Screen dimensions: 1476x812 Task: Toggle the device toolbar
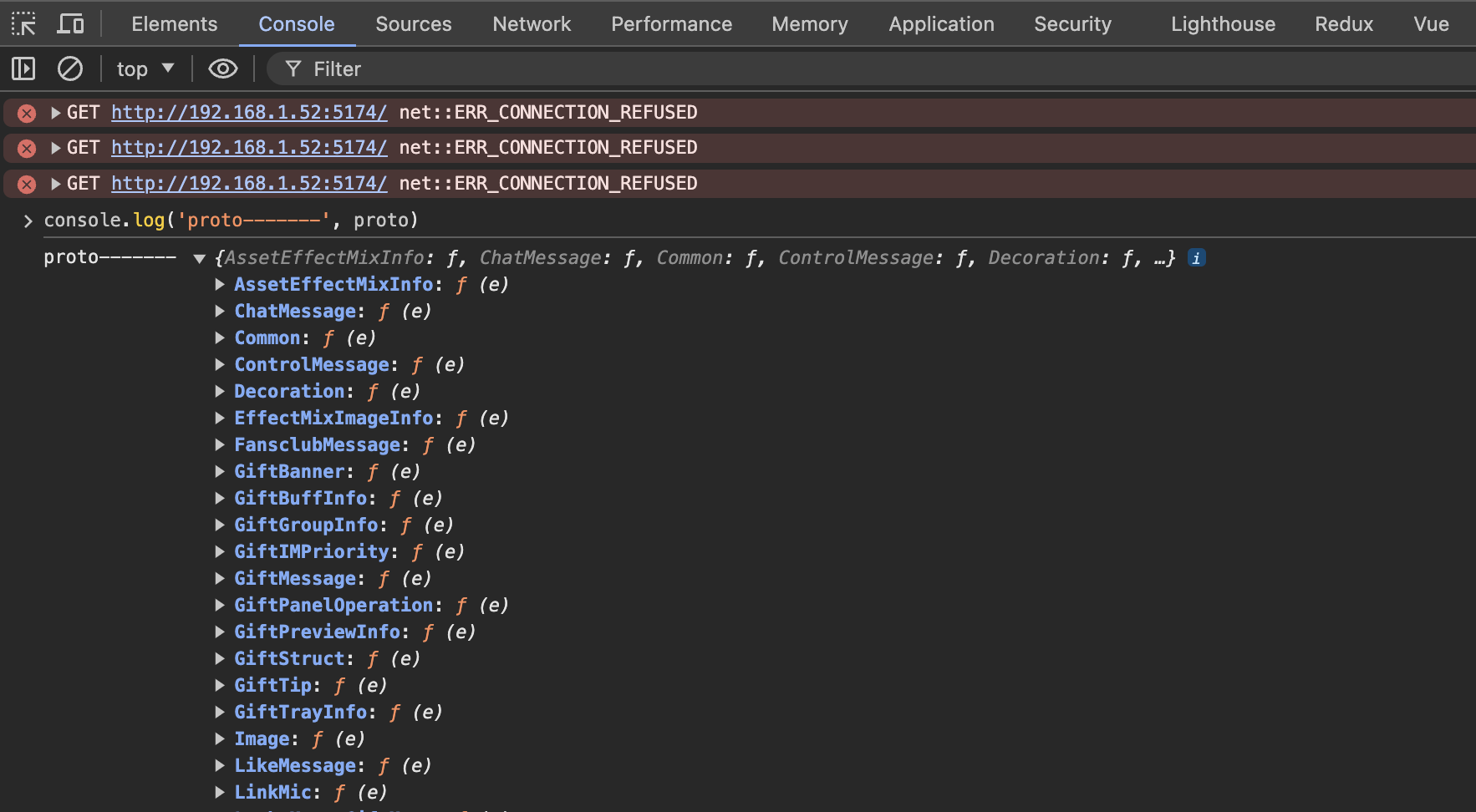coord(70,23)
